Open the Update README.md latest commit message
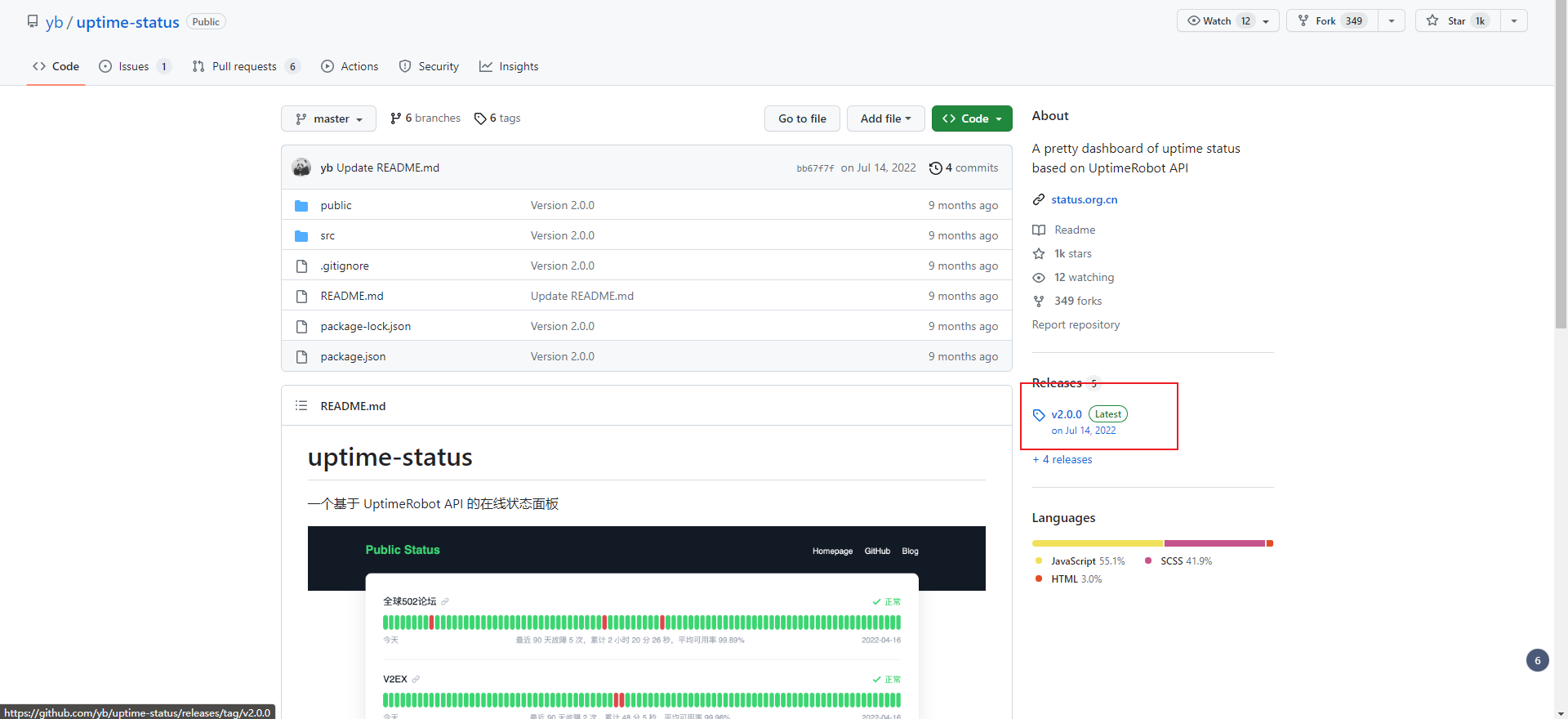The height and width of the screenshot is (719, 1568). tap(388, 167)
